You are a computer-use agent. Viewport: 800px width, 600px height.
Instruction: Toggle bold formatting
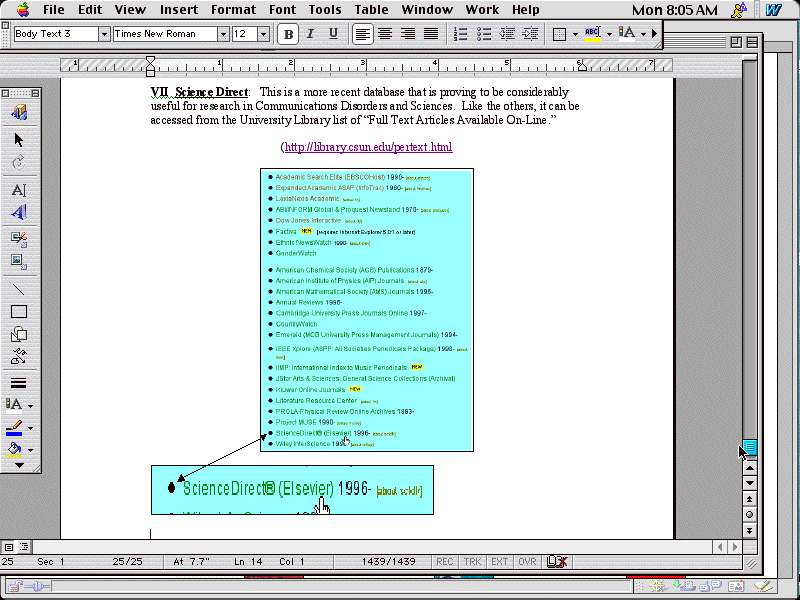288,34
